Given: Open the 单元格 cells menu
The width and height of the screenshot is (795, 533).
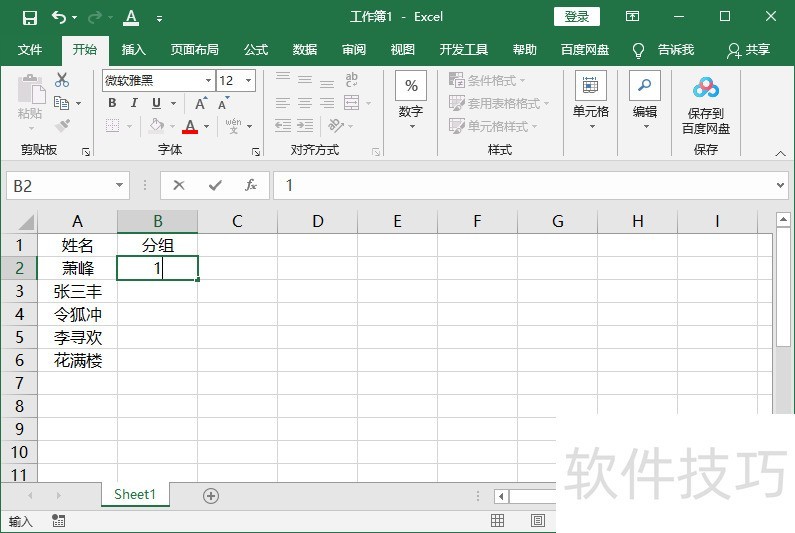Looking at the screenshot, I should coord(591,101).
